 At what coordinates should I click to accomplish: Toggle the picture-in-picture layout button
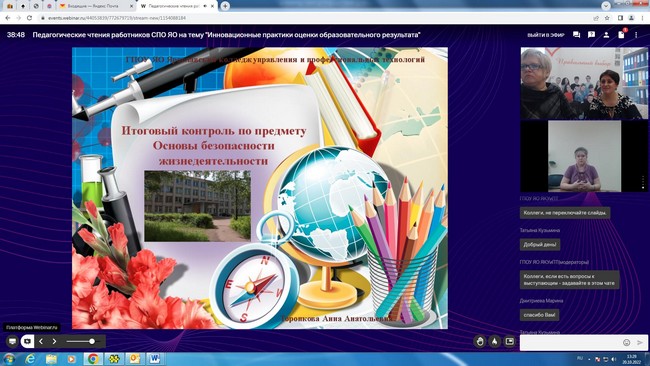pos(509,342)
